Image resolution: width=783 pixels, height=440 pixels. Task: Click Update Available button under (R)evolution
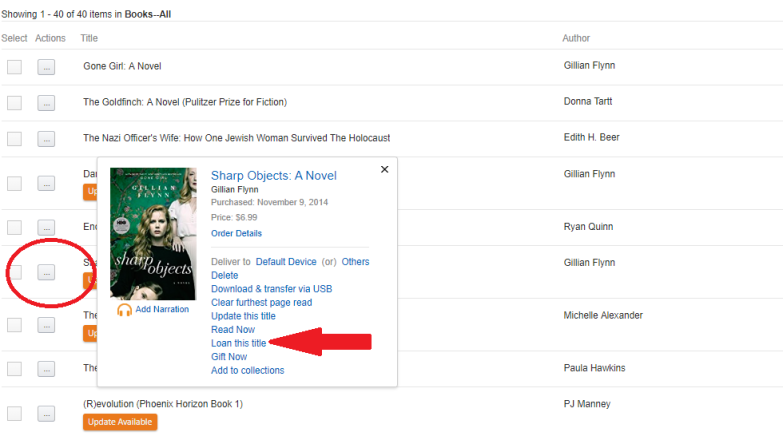point(120,422)
